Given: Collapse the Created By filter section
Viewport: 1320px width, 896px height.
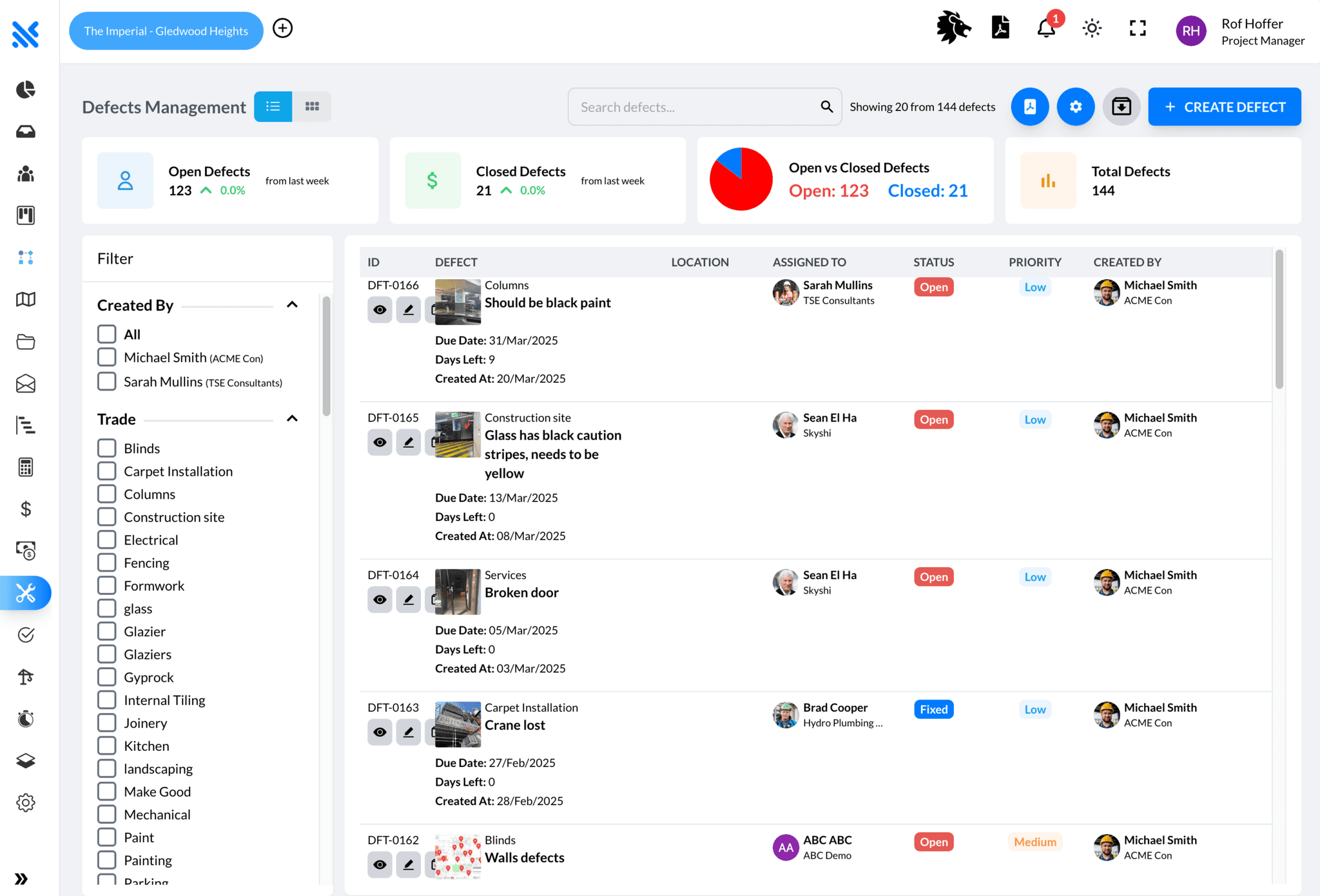Looking at the screenshot, I should [x=292, y=305].
